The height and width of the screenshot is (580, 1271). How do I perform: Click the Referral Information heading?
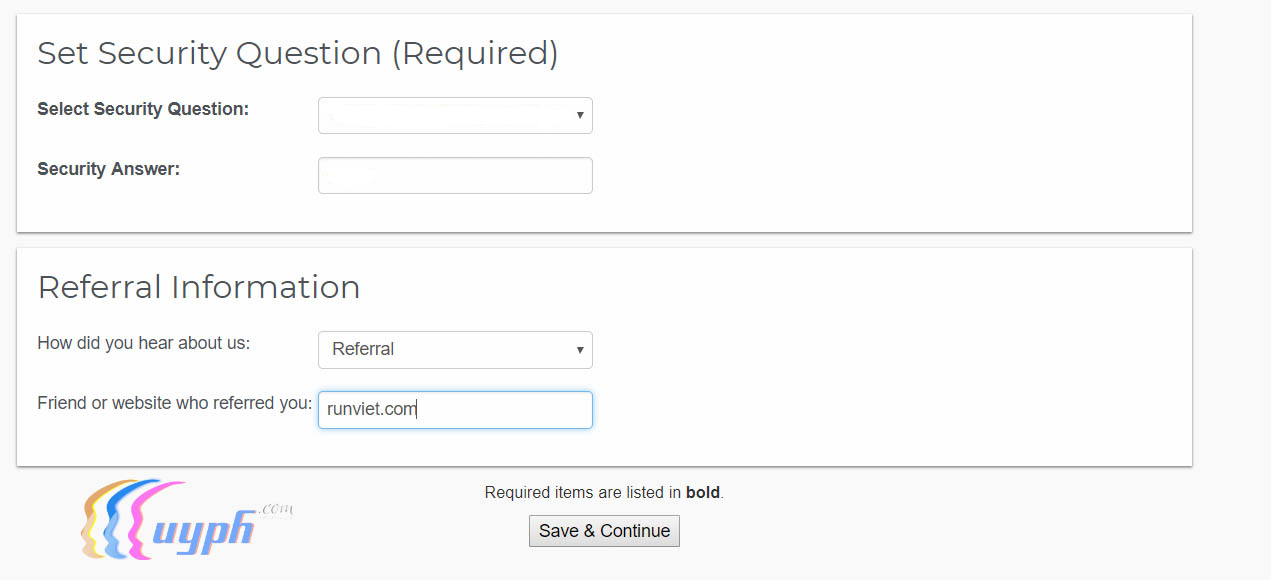(x=198, y=288)
